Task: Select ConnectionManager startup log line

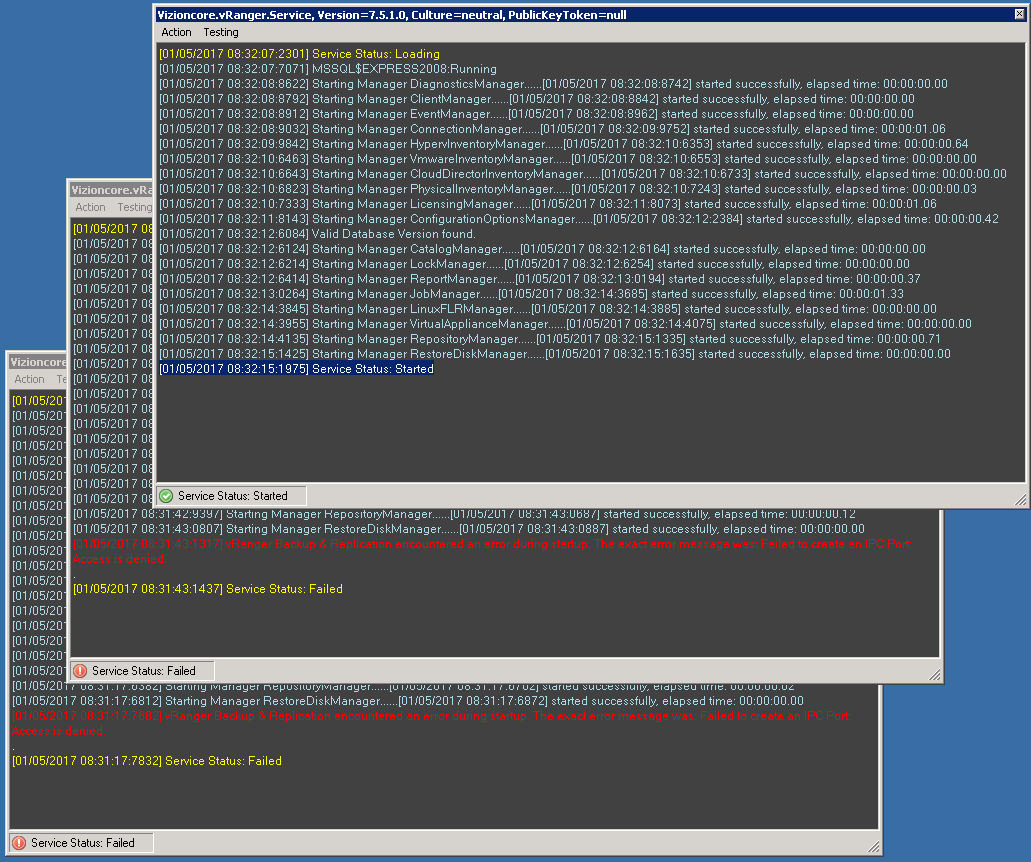Action: coord(552,130)
